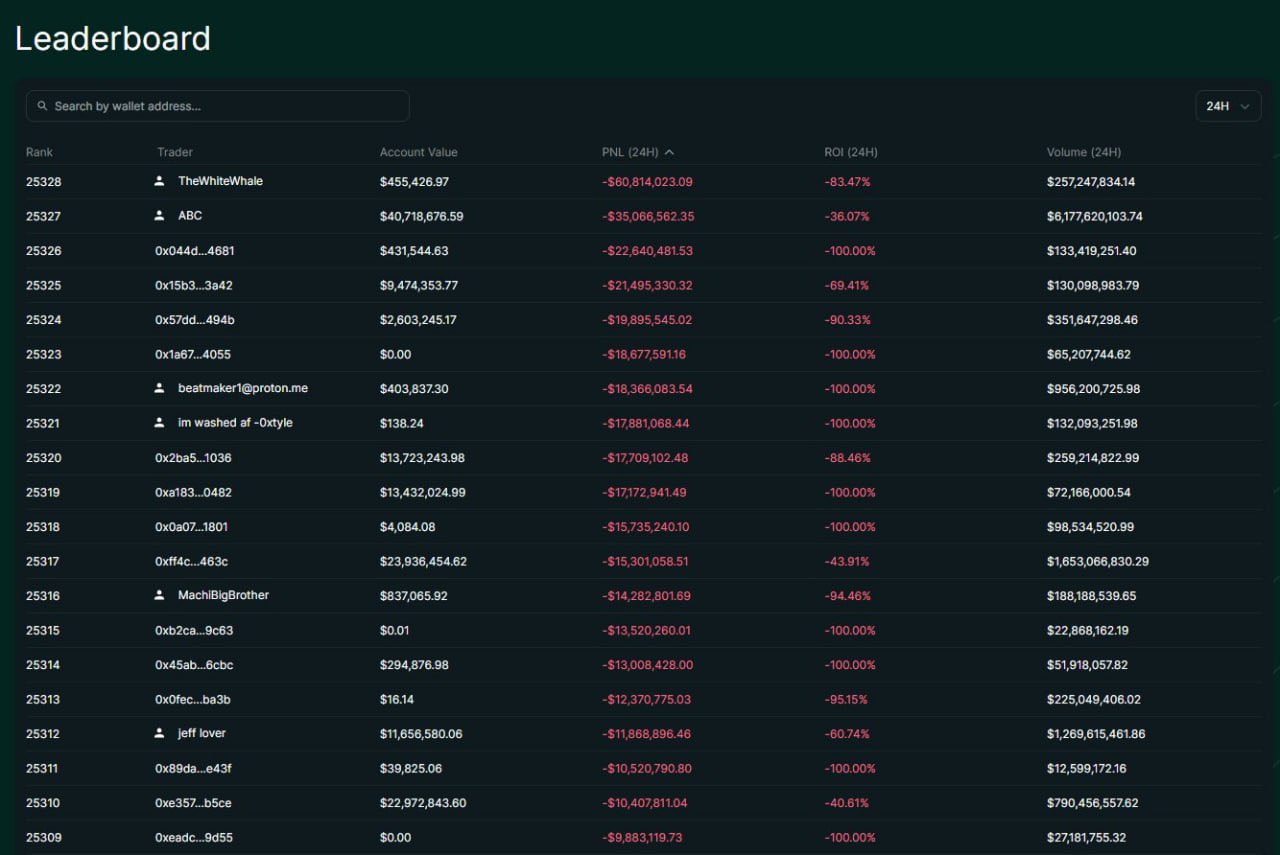The height and width of the screenshot is (855, 1280).
Task: Click the search magnifier icon
Action: (42, 106)
